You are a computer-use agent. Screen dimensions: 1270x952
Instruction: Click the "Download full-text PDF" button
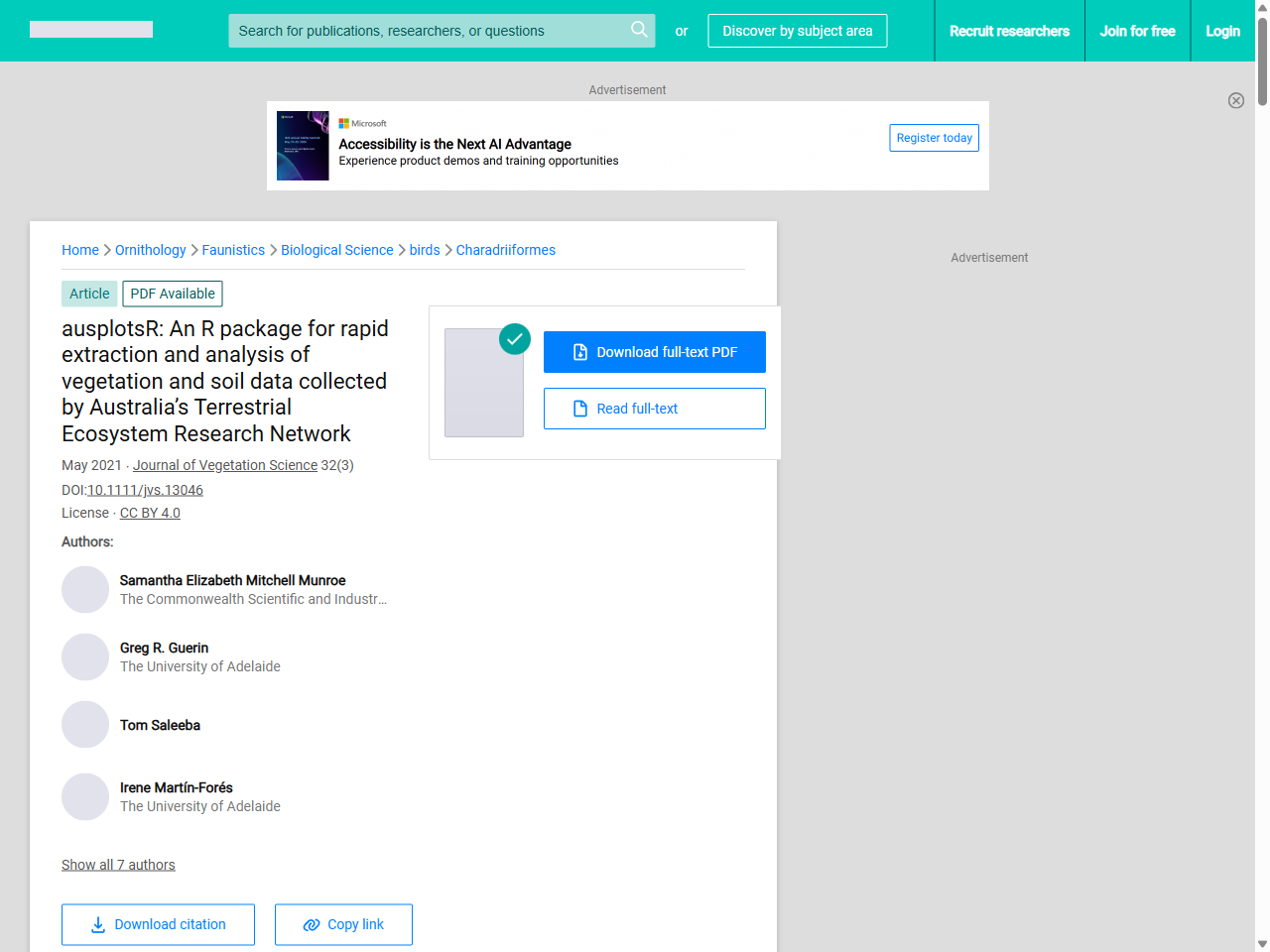click(x=655, y=352)
